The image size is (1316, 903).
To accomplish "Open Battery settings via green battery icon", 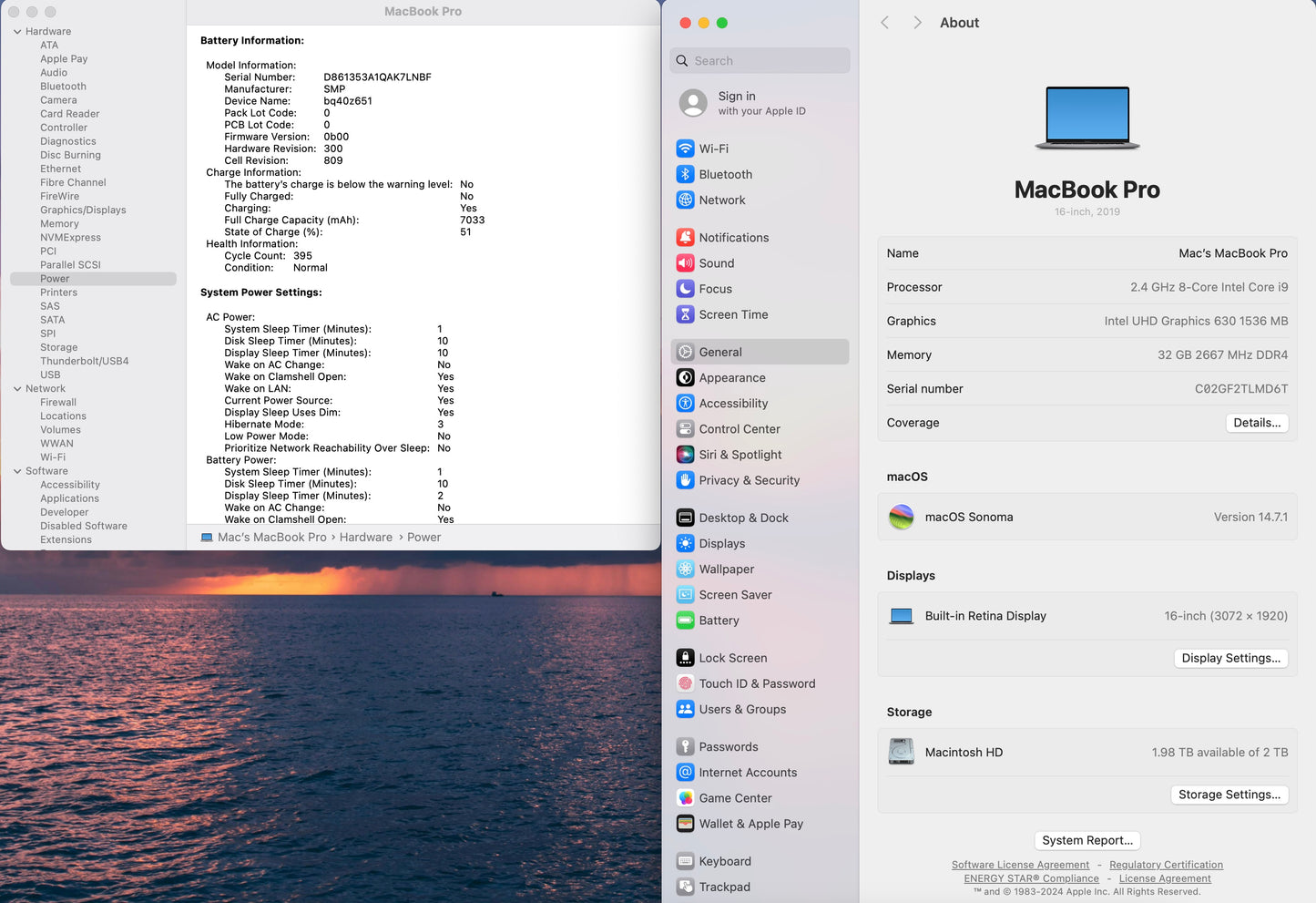I will (686, 620).
